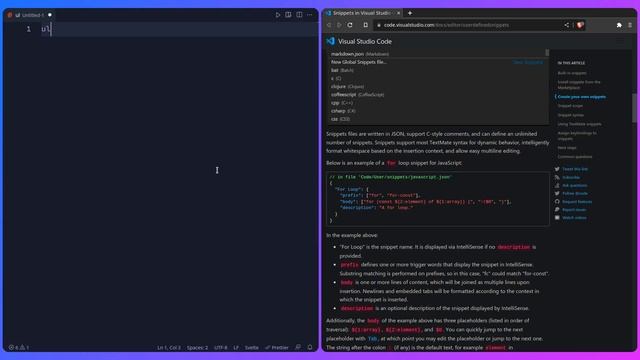The height and width of the screenshot is (360, 640).
Task: Open Create your own snippets link
Action: click(x=582, y=97)
